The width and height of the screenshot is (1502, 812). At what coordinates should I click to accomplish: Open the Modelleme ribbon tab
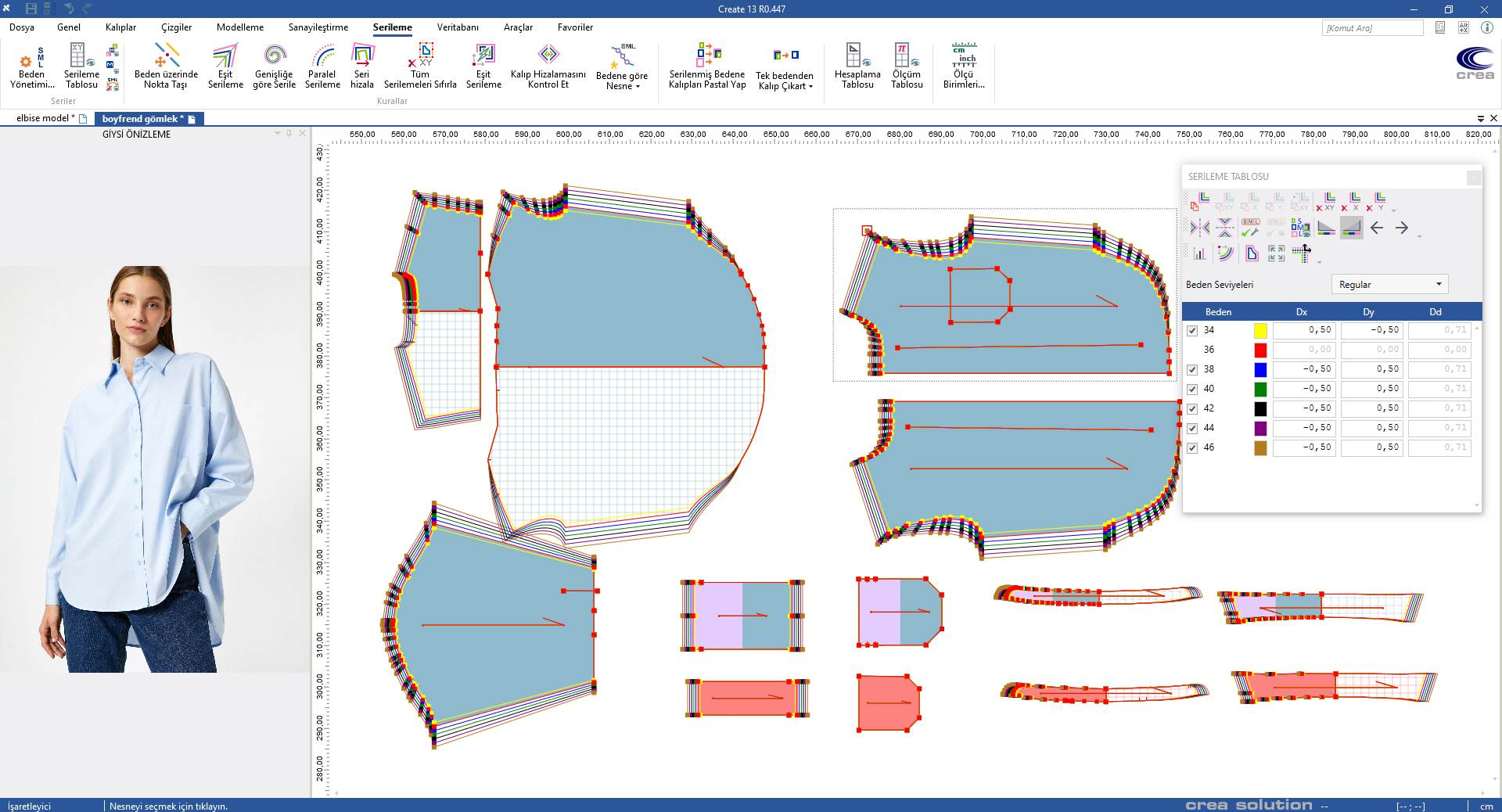[x=240, y=27]
